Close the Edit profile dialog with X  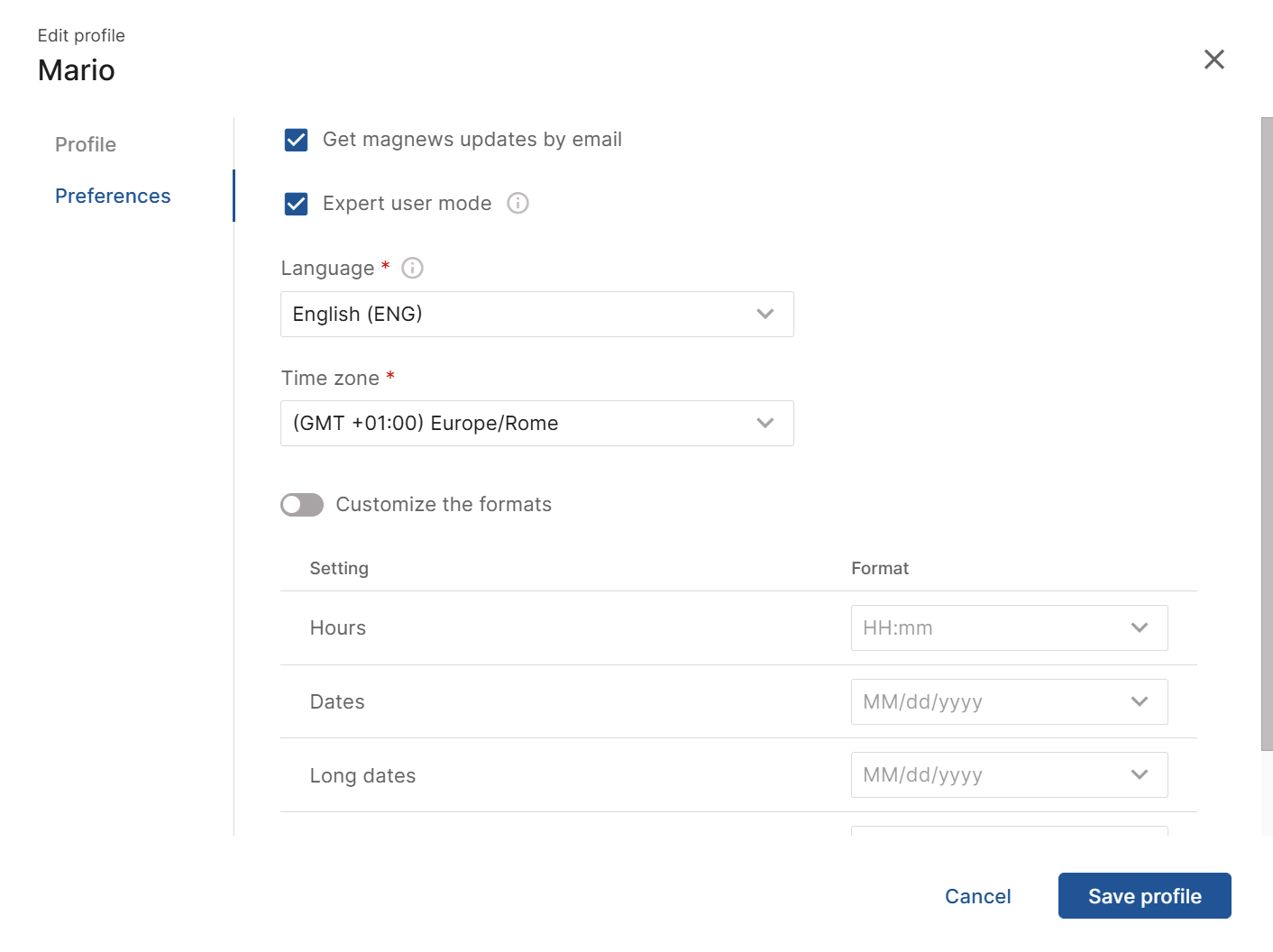(1213, 59)
